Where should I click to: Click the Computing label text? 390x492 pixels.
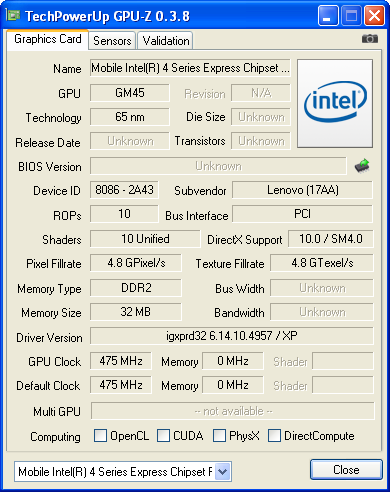(55, 436)
